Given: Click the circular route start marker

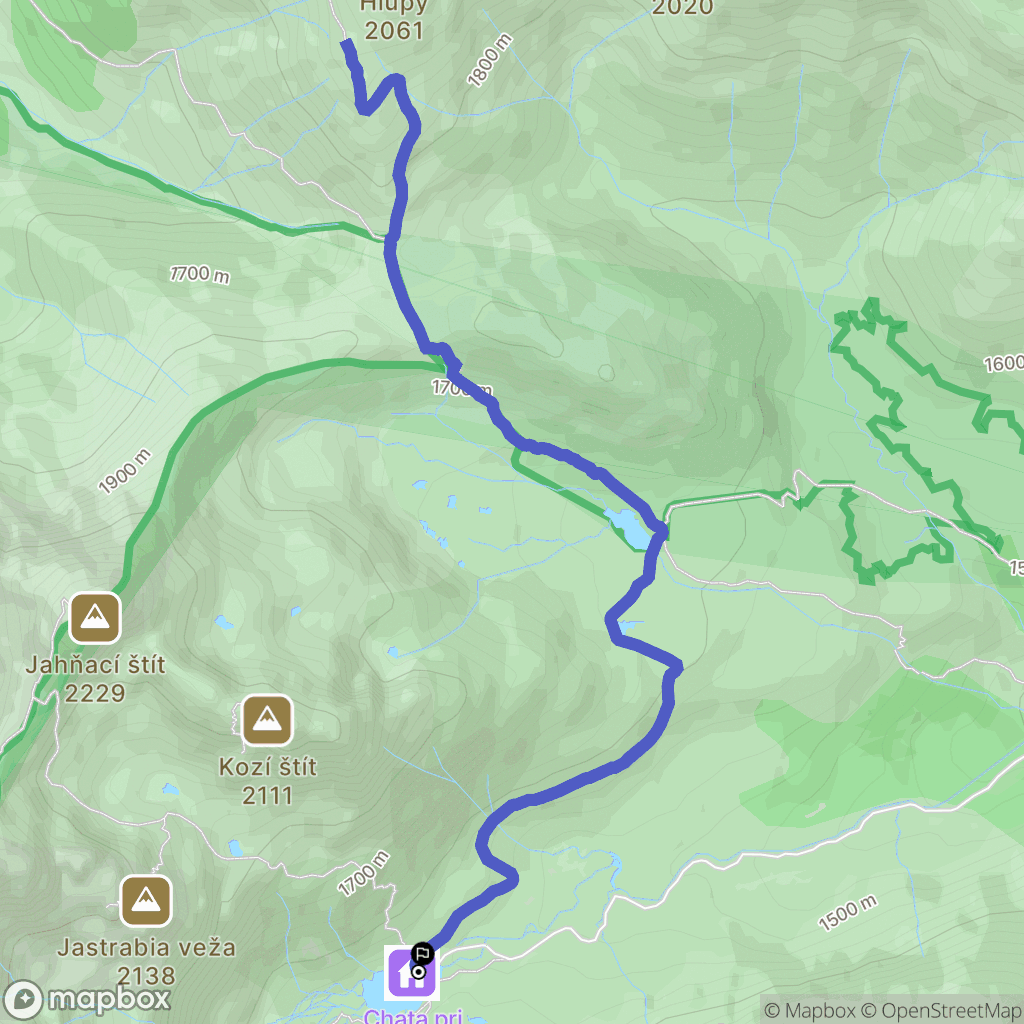Looking at the screenshot, I should (419, 972).
